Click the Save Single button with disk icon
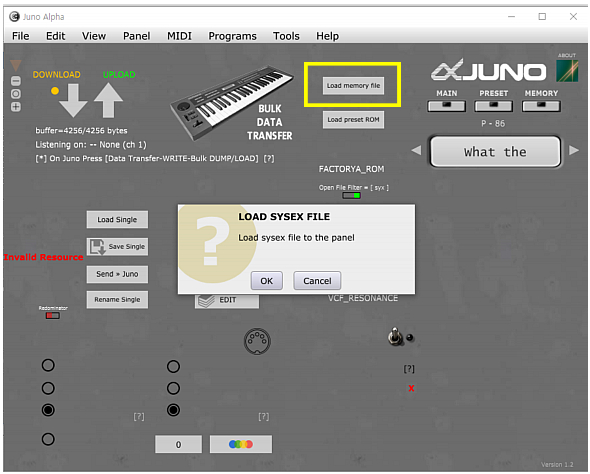 click(117, 247)
